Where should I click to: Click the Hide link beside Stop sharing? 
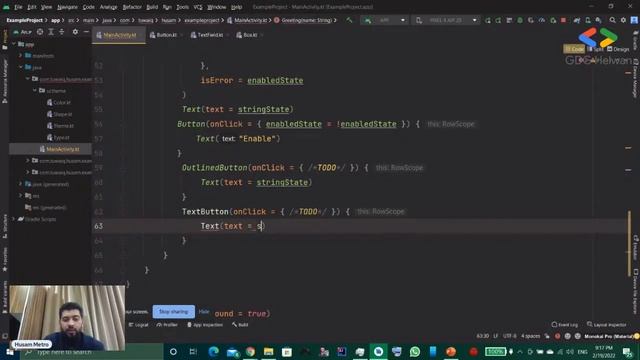[x=204, y=311]
